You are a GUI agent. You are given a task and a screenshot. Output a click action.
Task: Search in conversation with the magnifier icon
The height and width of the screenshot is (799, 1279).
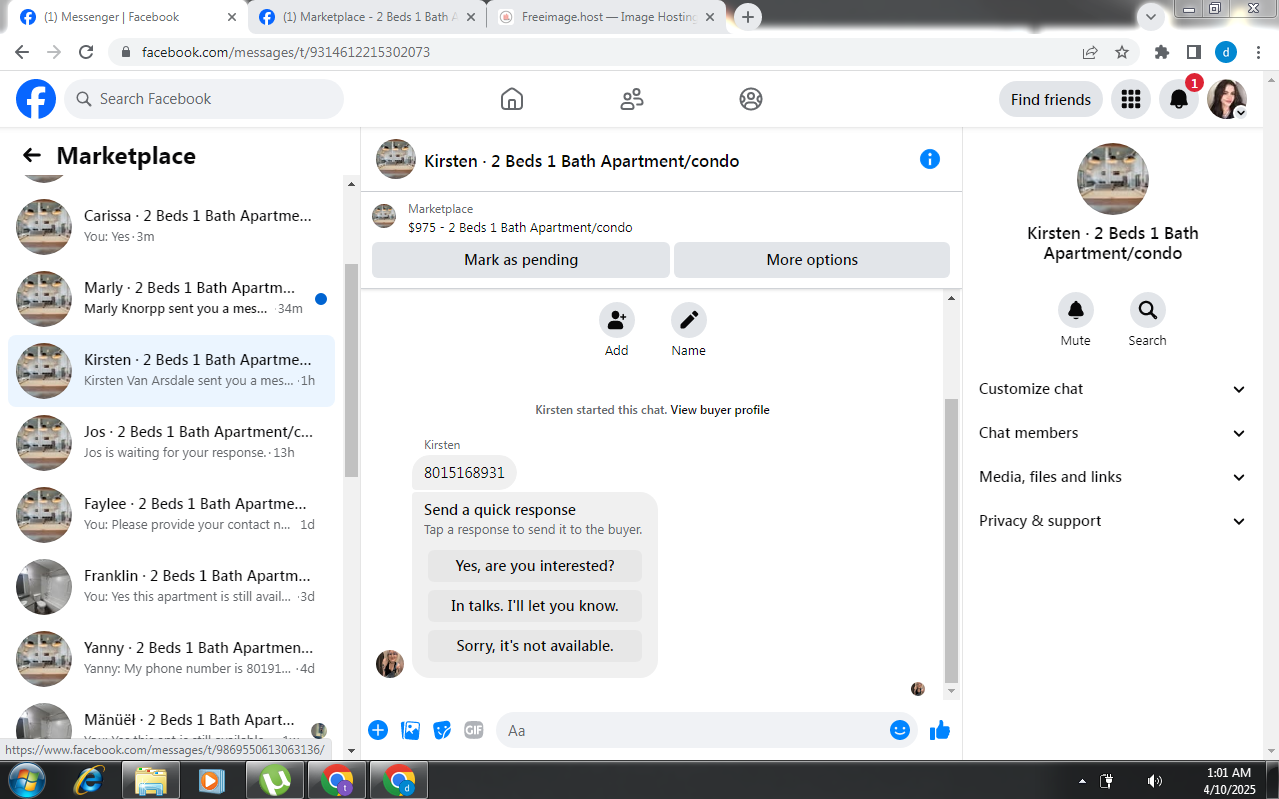click(x=1148, y=310)
